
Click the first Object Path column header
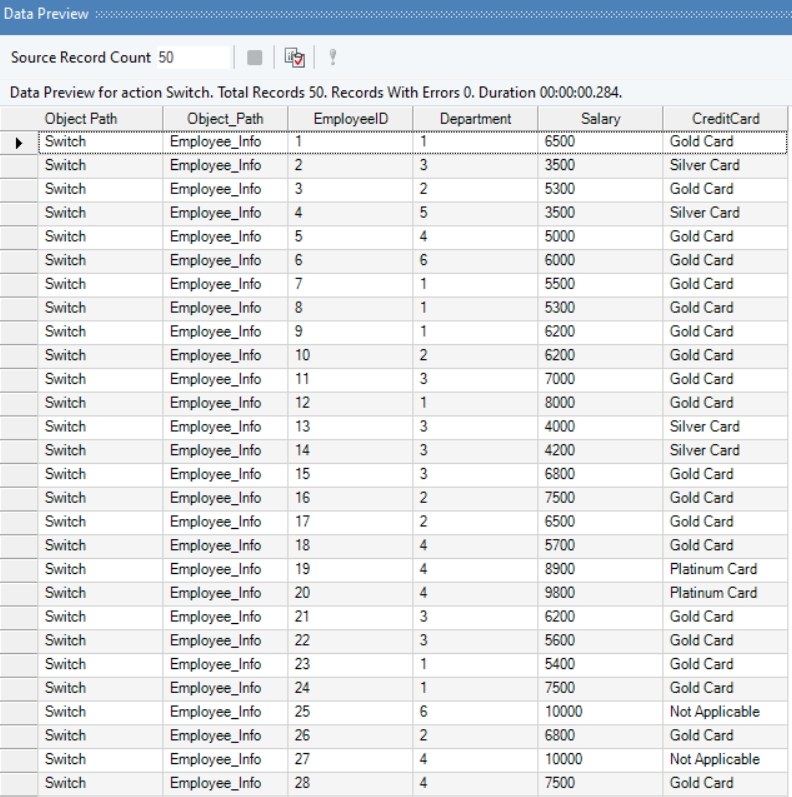(100, 119)
